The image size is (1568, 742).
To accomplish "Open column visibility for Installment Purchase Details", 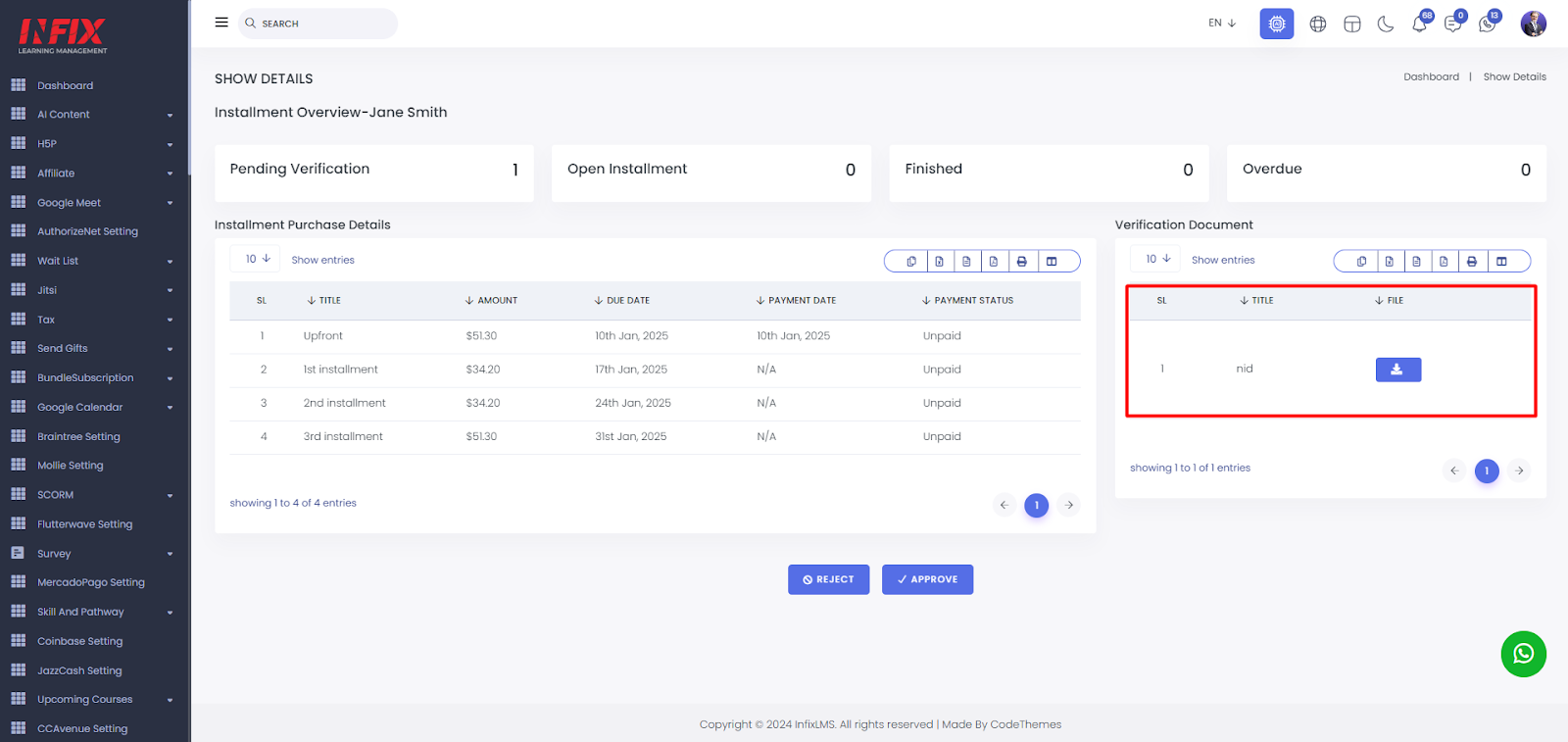I will click(x=1052, y=261).
